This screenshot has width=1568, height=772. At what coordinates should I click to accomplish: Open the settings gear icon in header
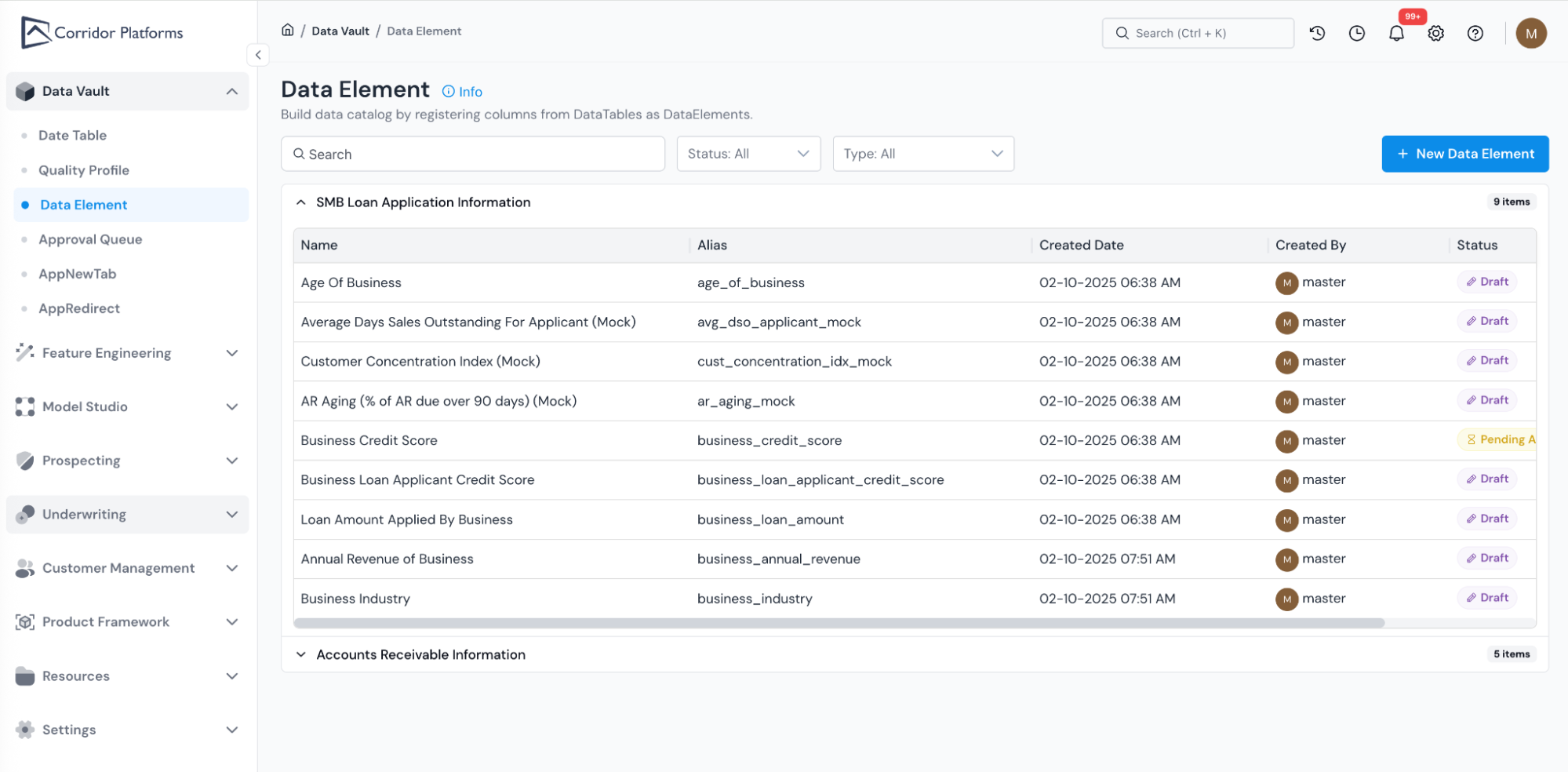pyautogui.click(x=1435, y=33)
